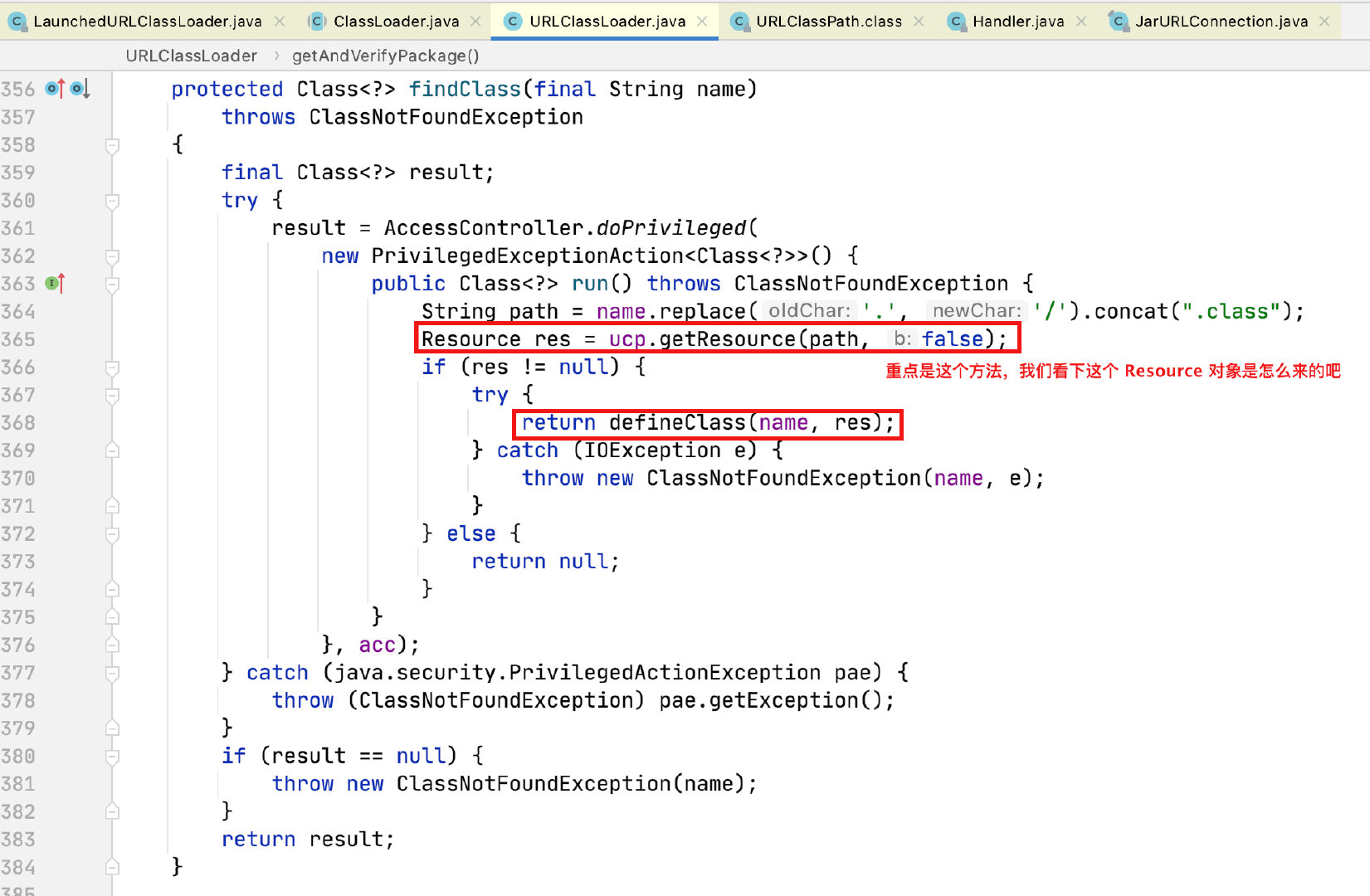Click the b: parameter hint on line 365
This screenshot has width=1370, height=896.
903,339
